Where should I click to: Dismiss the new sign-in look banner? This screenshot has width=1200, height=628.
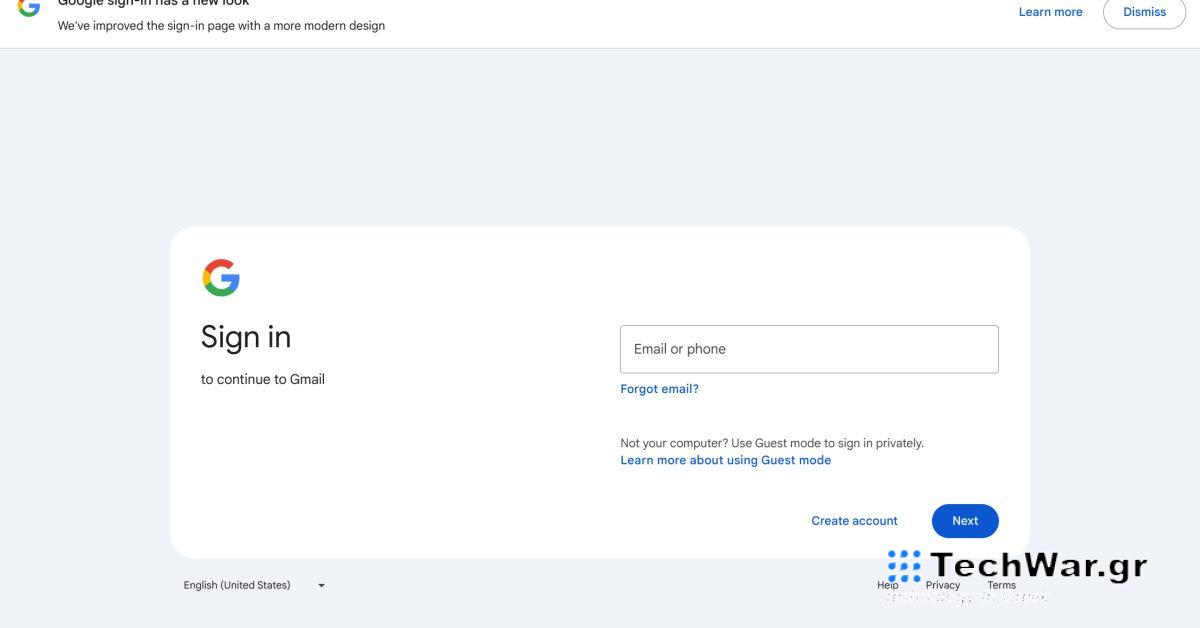point(1144,12)
